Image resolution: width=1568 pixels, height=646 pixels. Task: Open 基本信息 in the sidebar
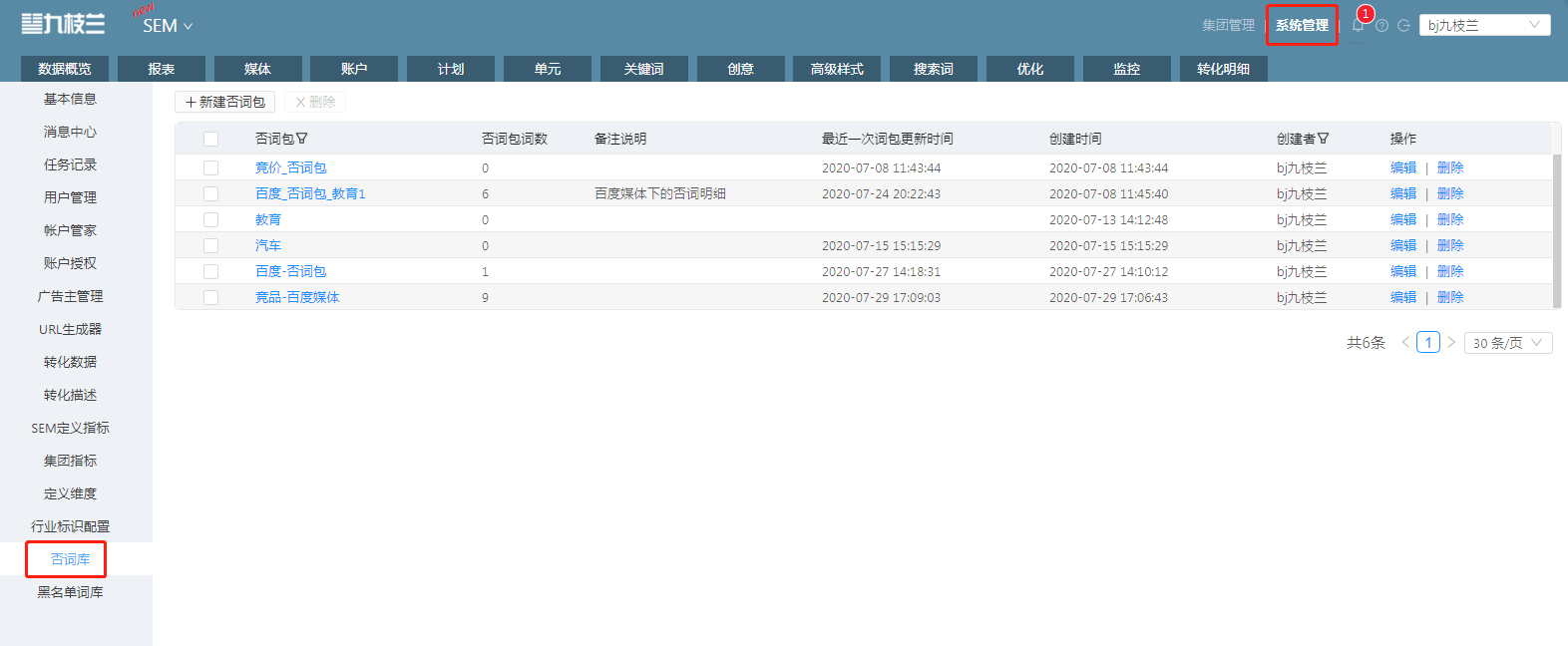click(70, 99)
